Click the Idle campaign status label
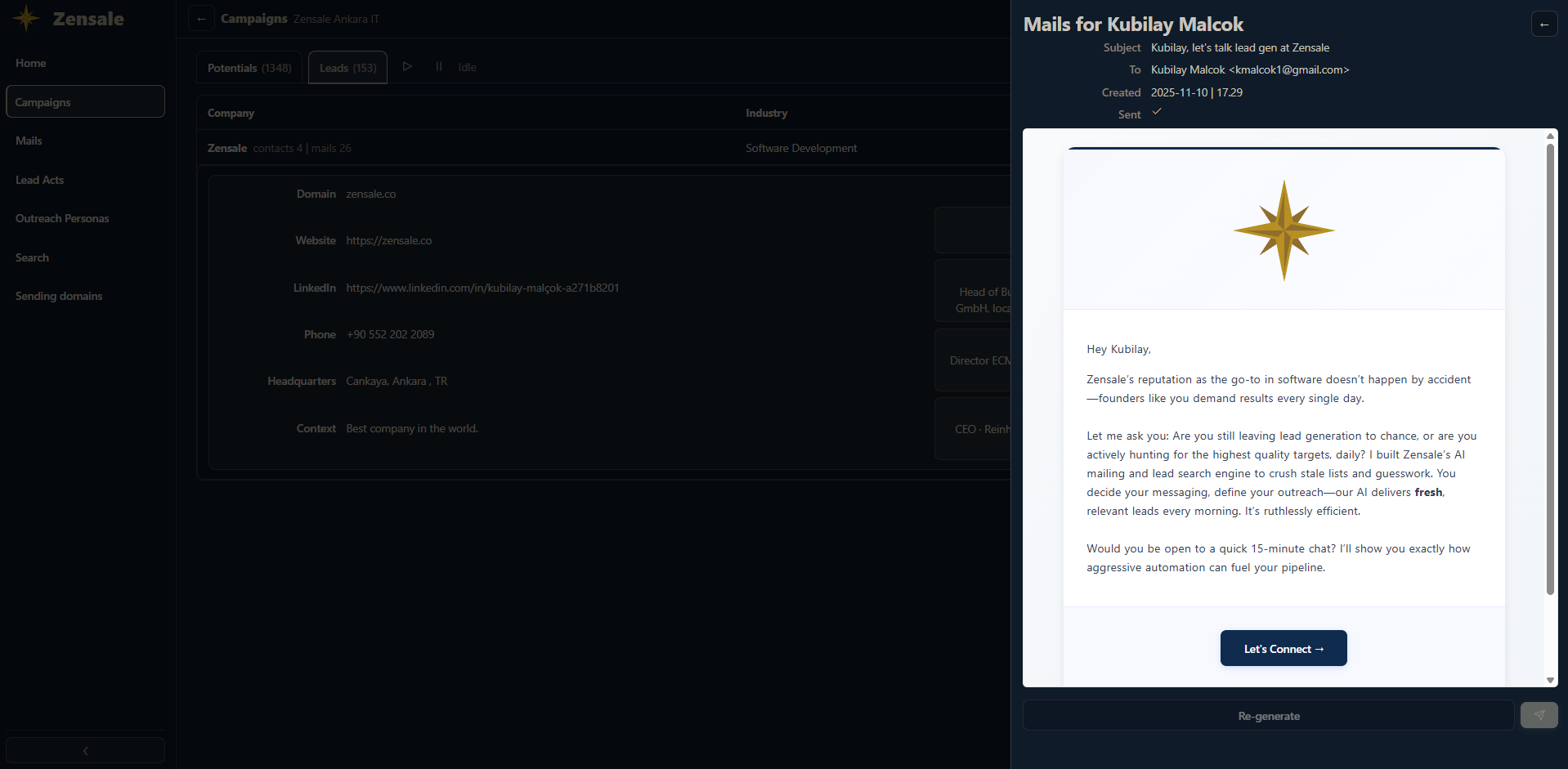 pos(467,67)
